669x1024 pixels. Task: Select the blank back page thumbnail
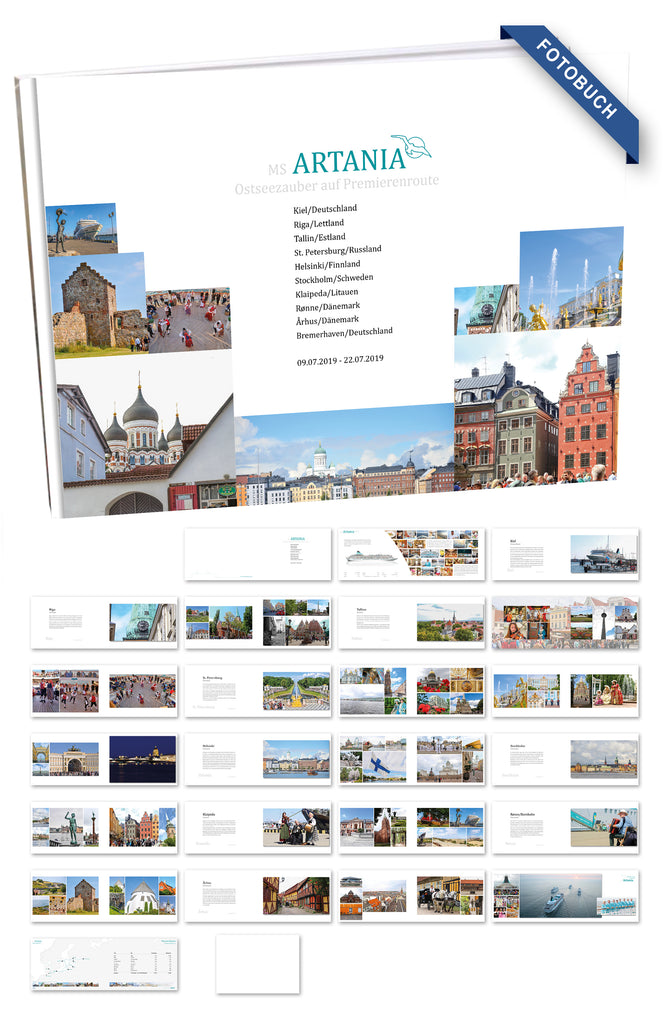click(x=257, y=963)
